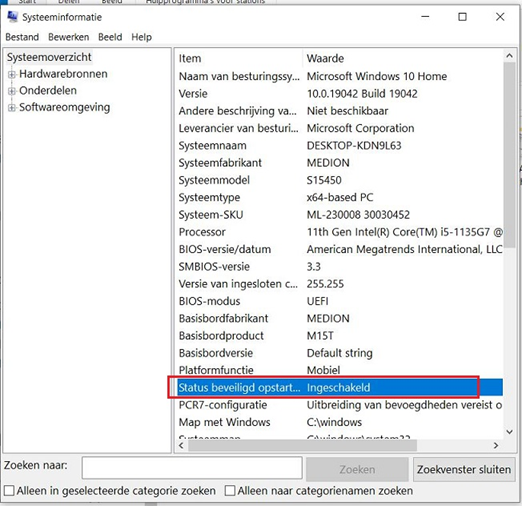This screenshot has width=522, height=506.
Task: Expand the Softwareomgeving node
Action: tap(12, 107)
